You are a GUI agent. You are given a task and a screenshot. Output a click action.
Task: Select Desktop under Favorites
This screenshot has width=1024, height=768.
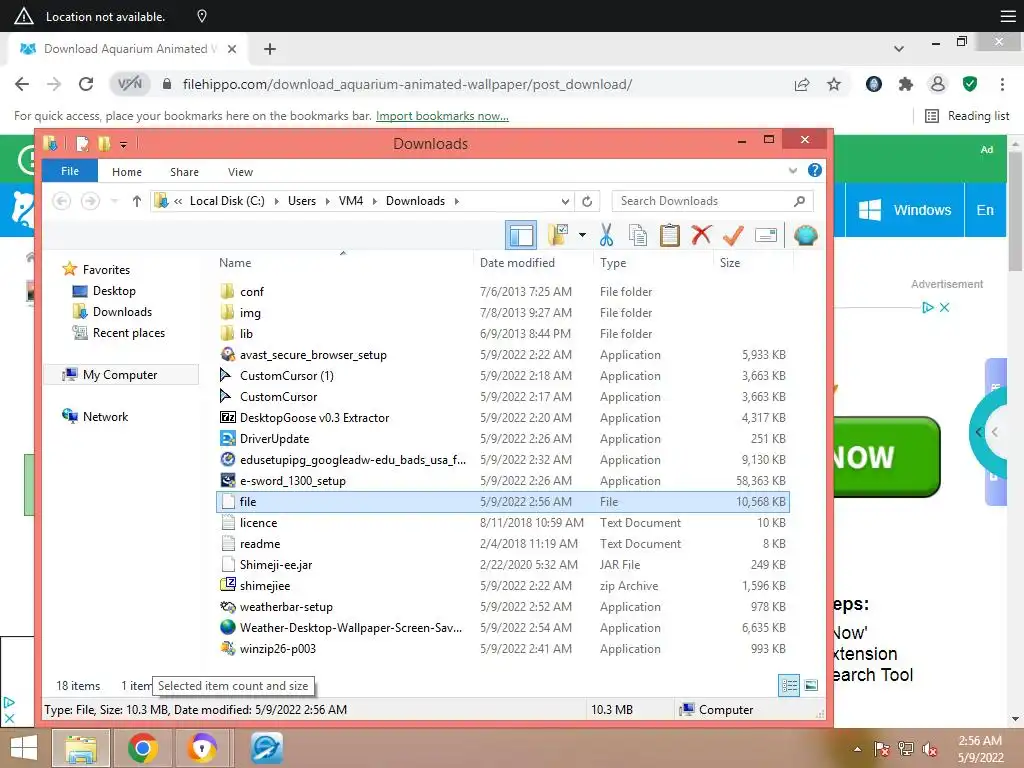(114, 291)
